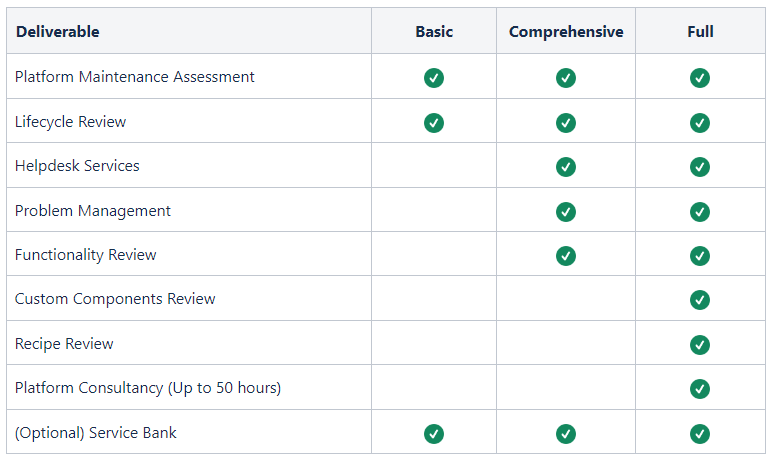Click the Basic column header
Viewport: 770px width, 461px height.
point(434,32)
